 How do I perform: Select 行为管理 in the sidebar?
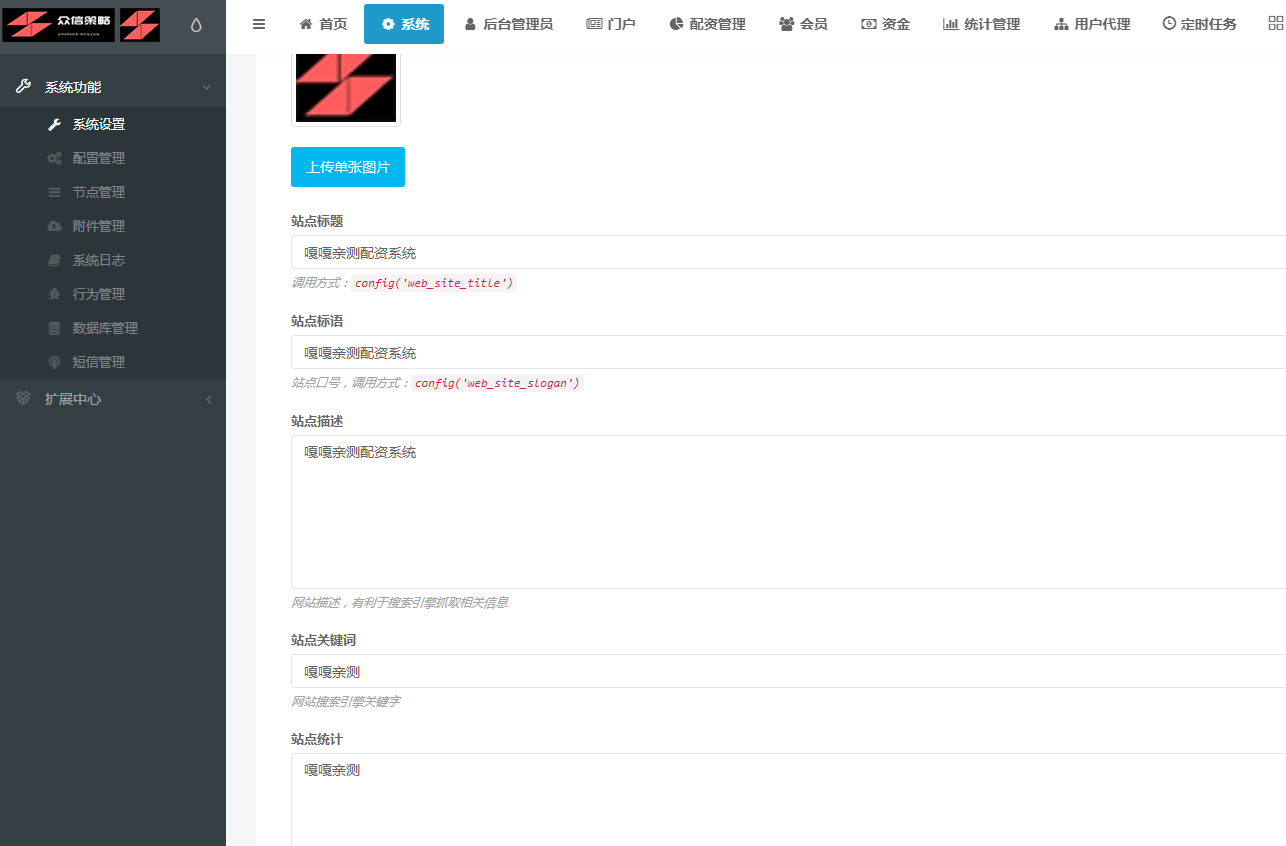coord(98,294)
